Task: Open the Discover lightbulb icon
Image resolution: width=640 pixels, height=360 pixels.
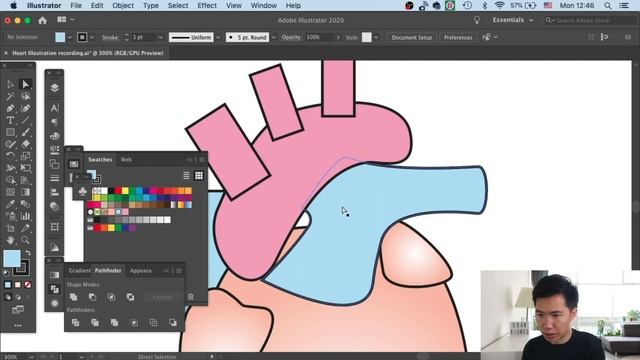Action: point(476,20)
